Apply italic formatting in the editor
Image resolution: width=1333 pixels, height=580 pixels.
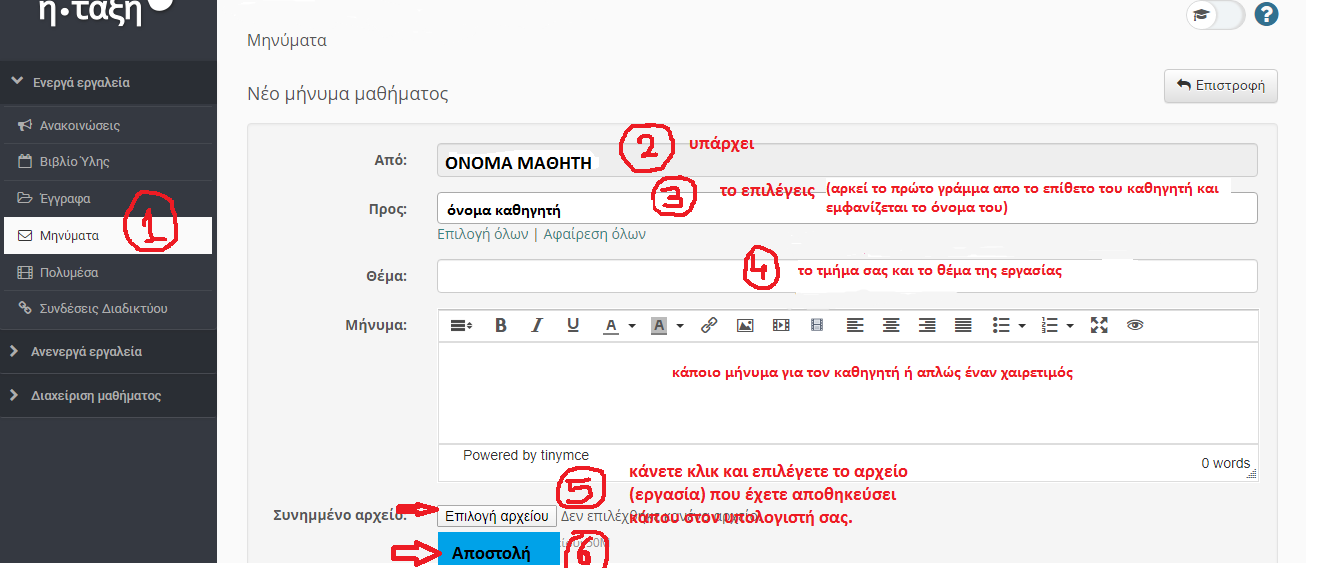point(537,326)
